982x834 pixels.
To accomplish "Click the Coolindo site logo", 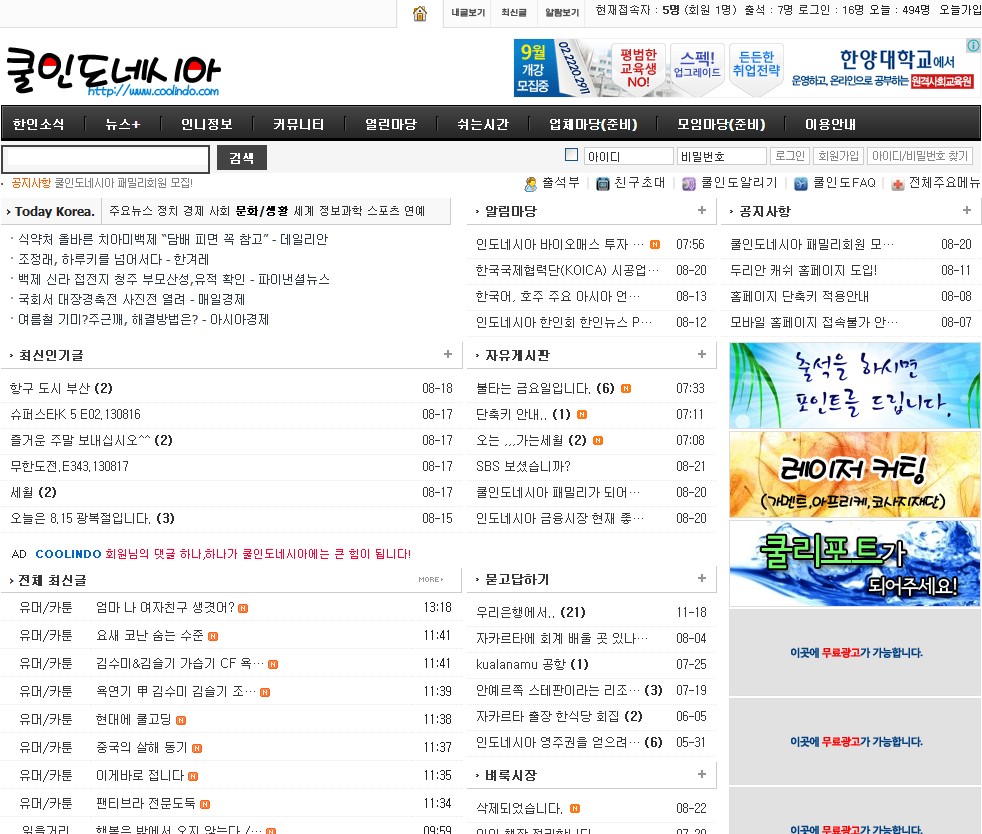I will coord(113,72).
